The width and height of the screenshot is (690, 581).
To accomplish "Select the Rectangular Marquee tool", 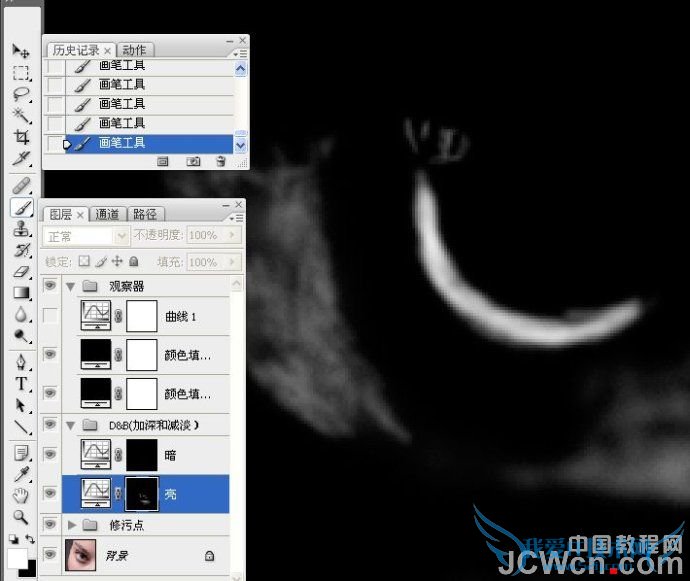I will [21, 73].
